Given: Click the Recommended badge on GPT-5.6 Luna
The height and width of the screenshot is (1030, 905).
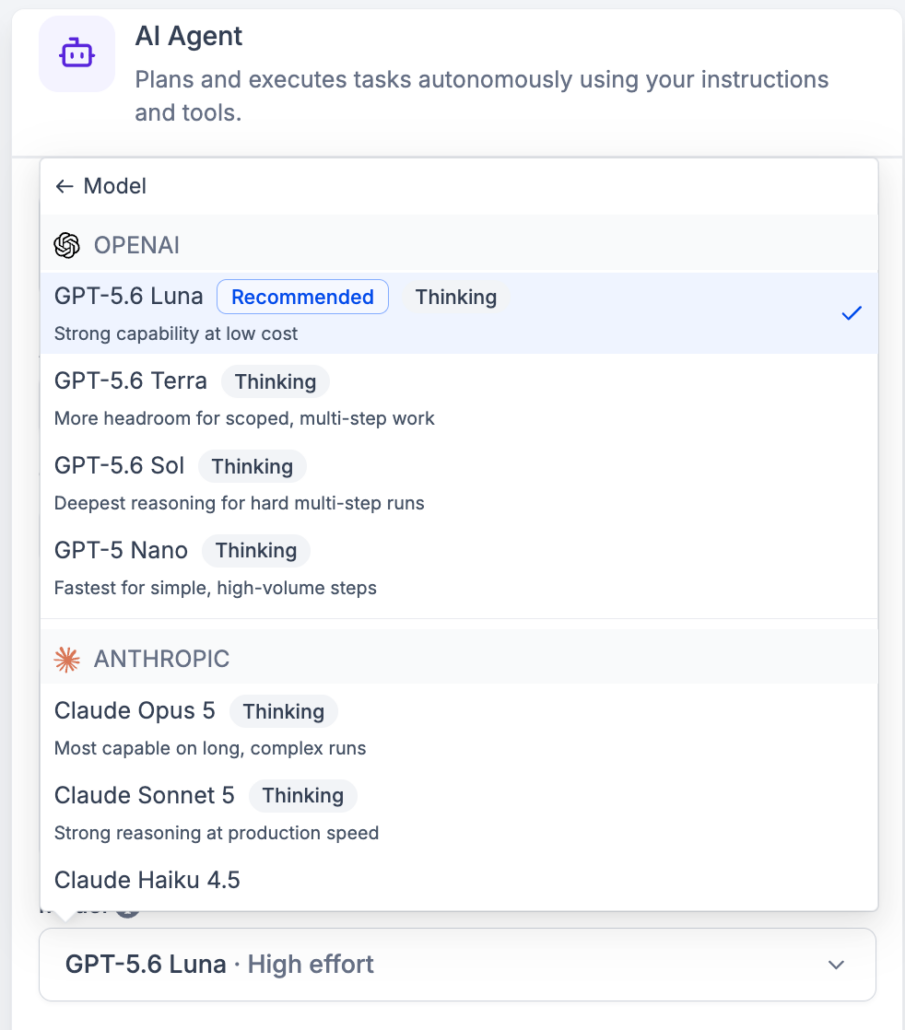Looking at the screenshot, I should 303,297.
